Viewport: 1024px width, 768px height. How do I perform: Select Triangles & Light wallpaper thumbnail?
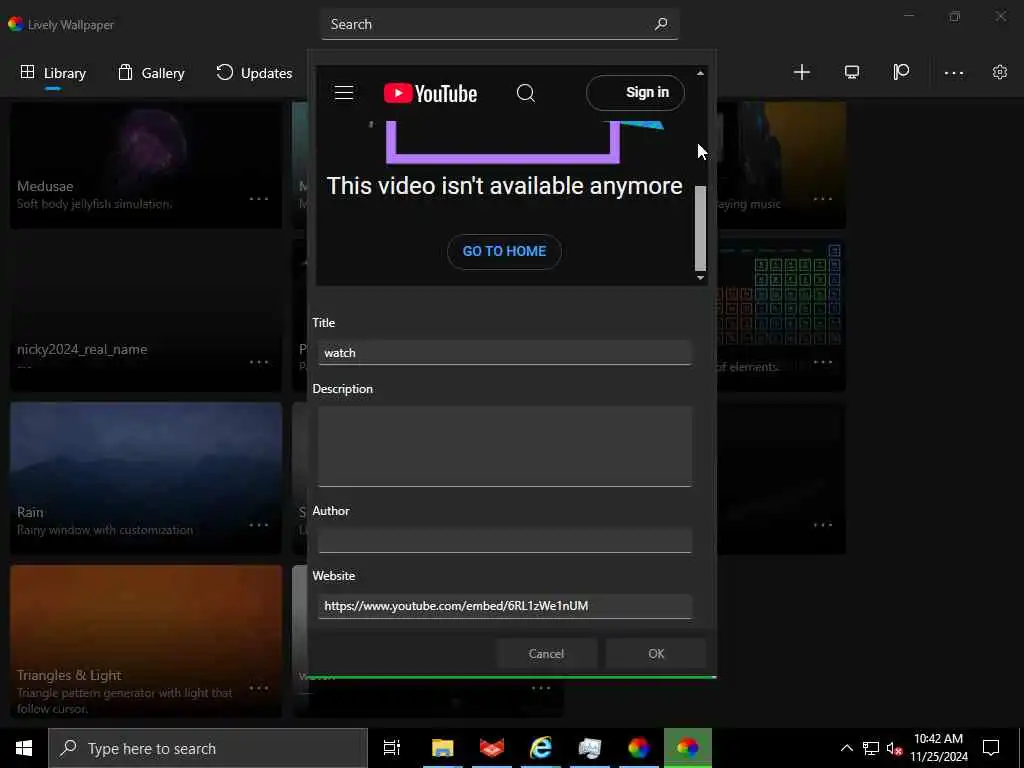coord(146,641)
